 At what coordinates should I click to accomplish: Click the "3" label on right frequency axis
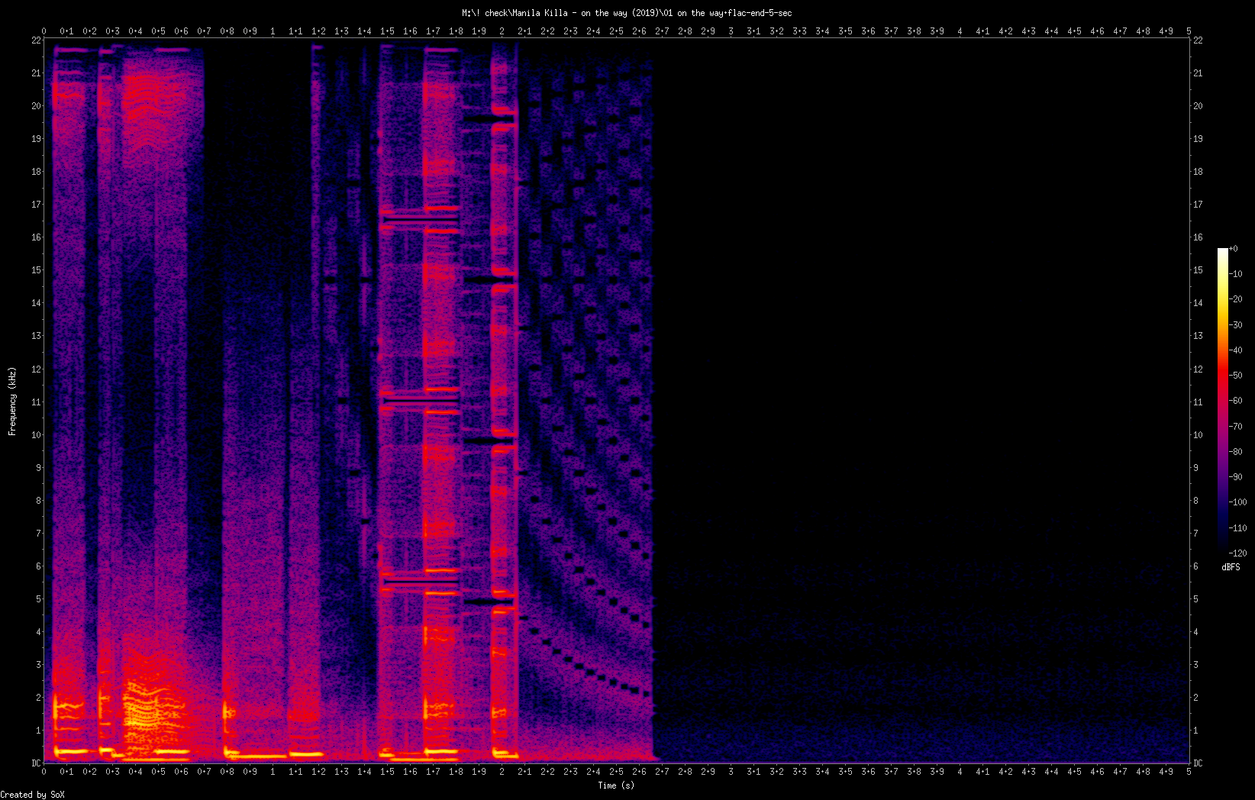coord(1196,664)
